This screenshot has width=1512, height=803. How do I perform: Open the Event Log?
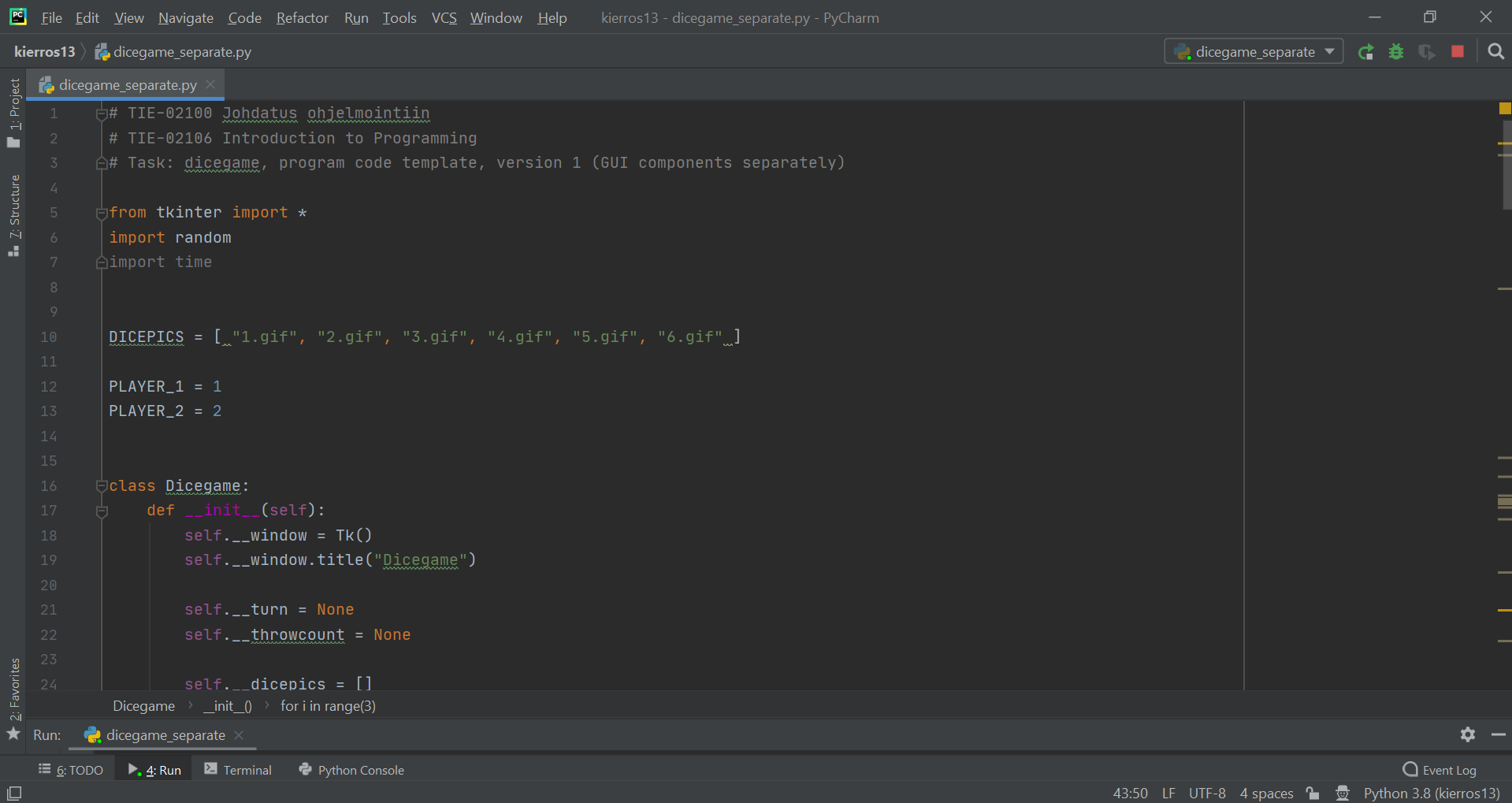1440,770
